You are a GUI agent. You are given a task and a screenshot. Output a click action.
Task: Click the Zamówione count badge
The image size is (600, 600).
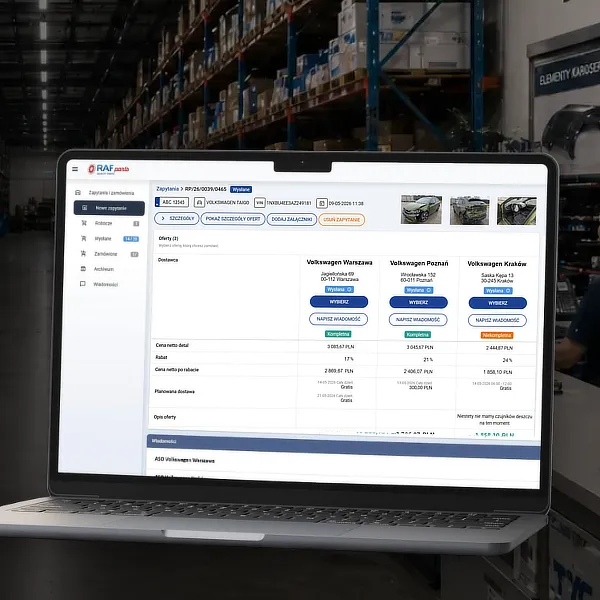coord(135,254)
